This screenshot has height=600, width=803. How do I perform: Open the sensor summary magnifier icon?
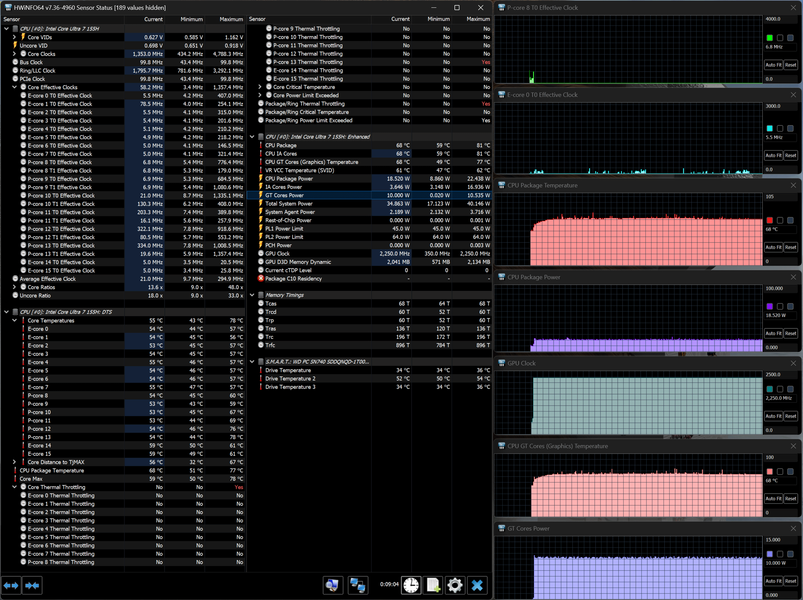pos(333,585)
